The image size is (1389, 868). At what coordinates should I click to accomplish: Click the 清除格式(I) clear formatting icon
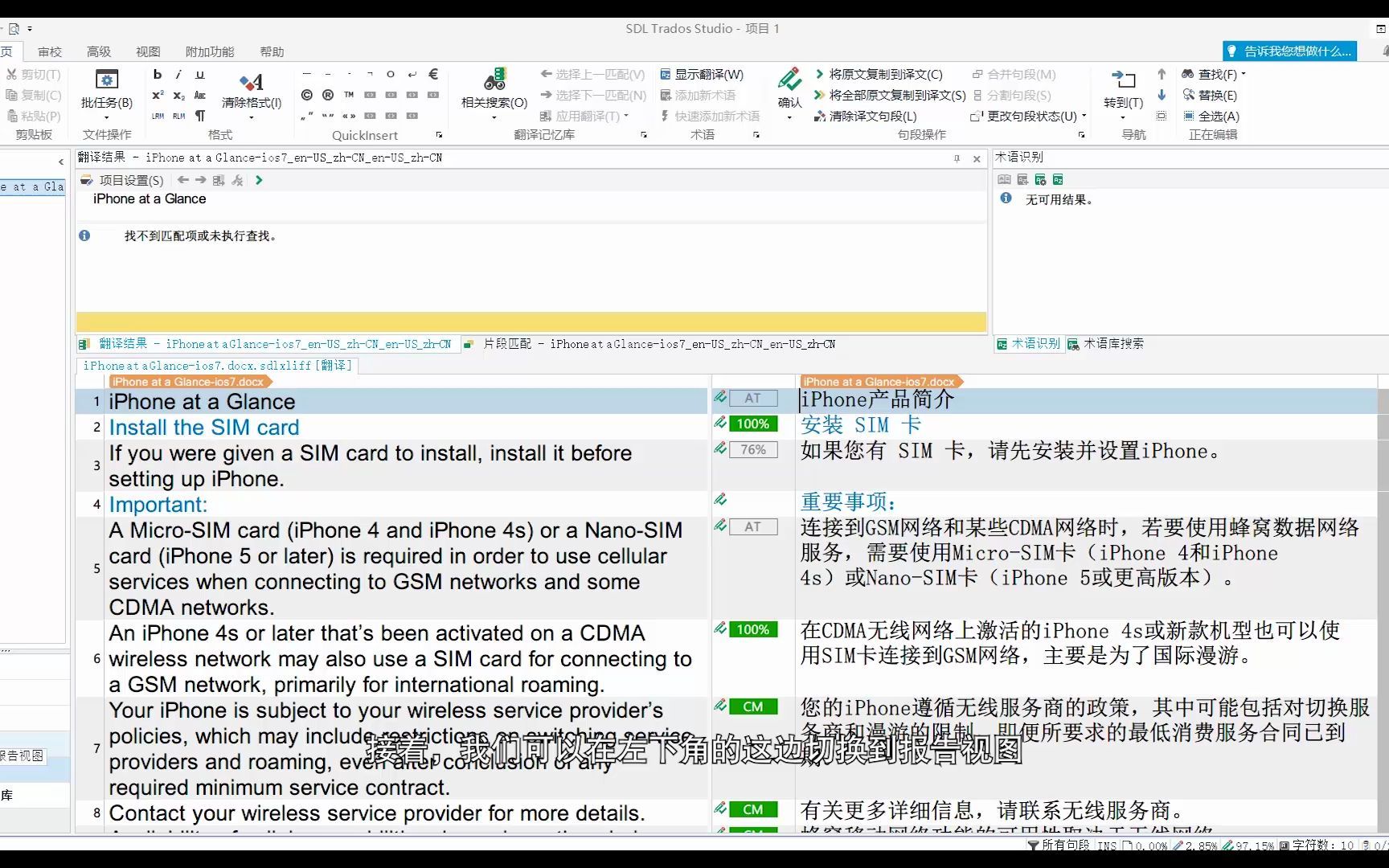coord(252,83)
